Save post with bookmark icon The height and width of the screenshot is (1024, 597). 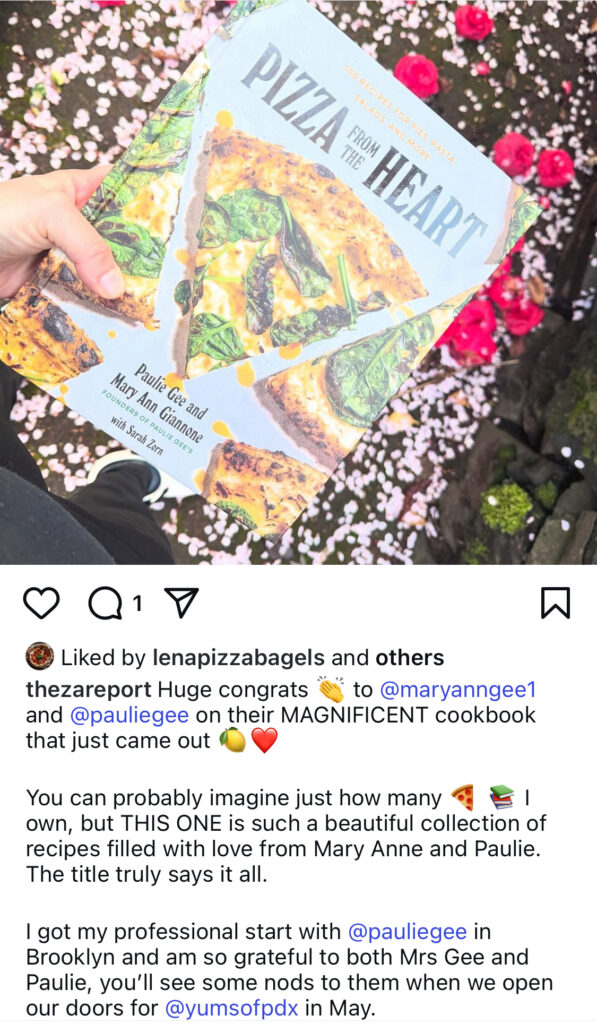(x=555, y=602)
